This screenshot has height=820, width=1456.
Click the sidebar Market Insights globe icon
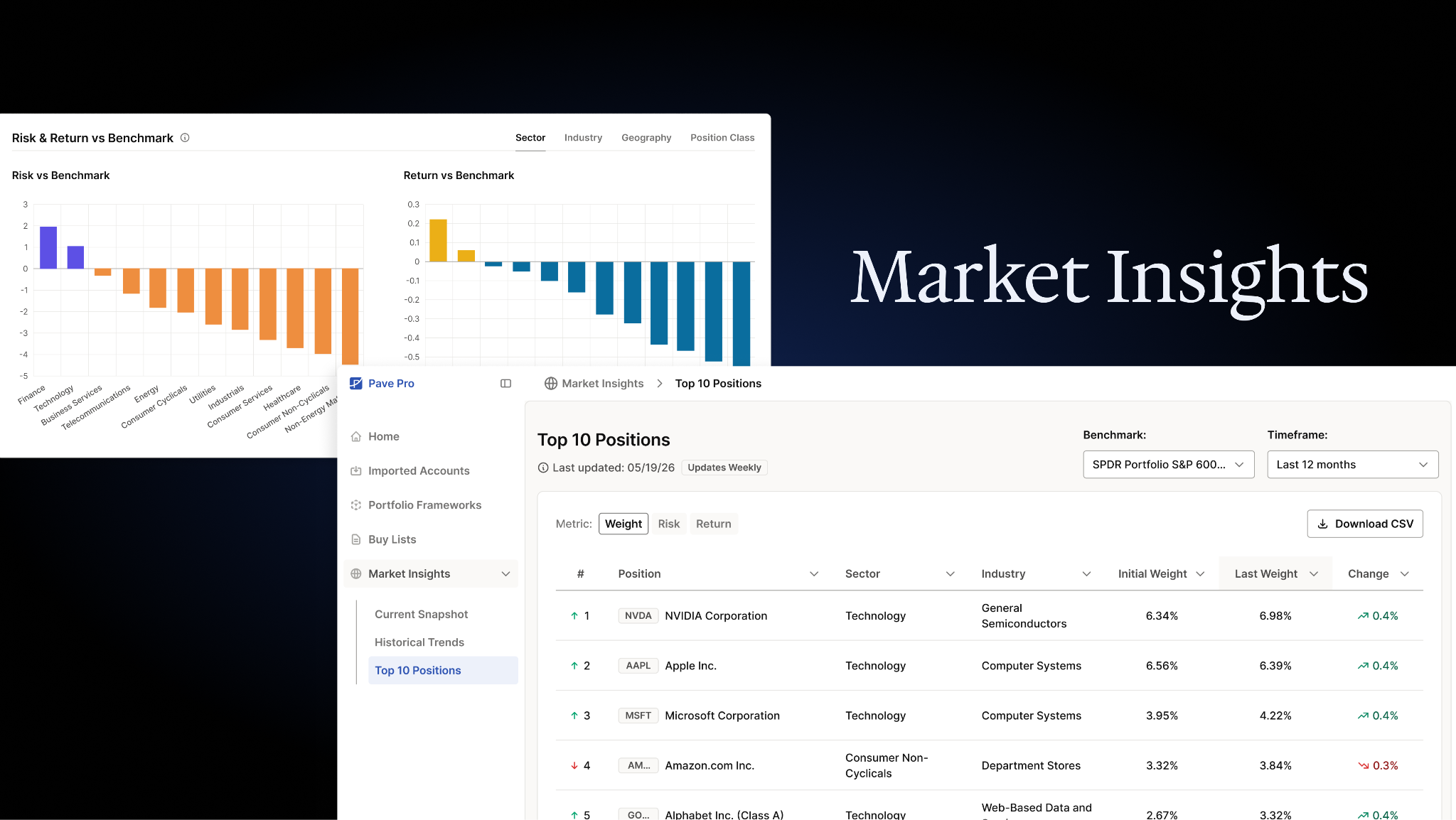pos(356,573)
